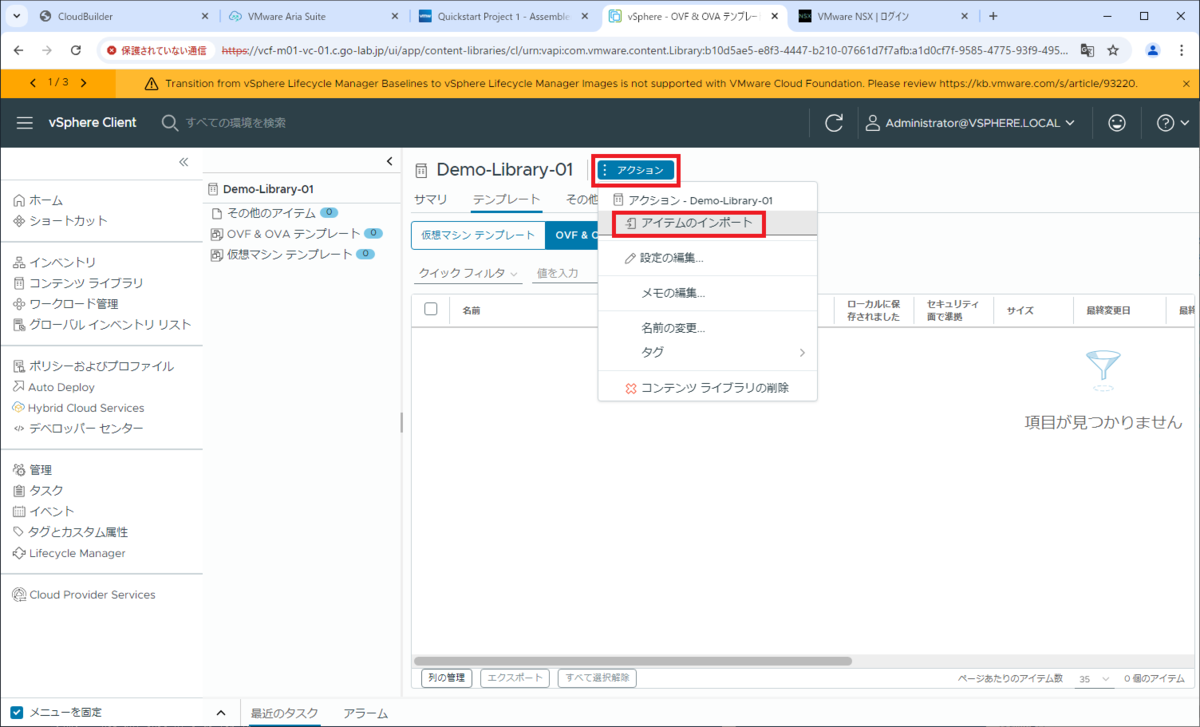
Task: Open Auto Deploy in sidebar
Action: 54,387
